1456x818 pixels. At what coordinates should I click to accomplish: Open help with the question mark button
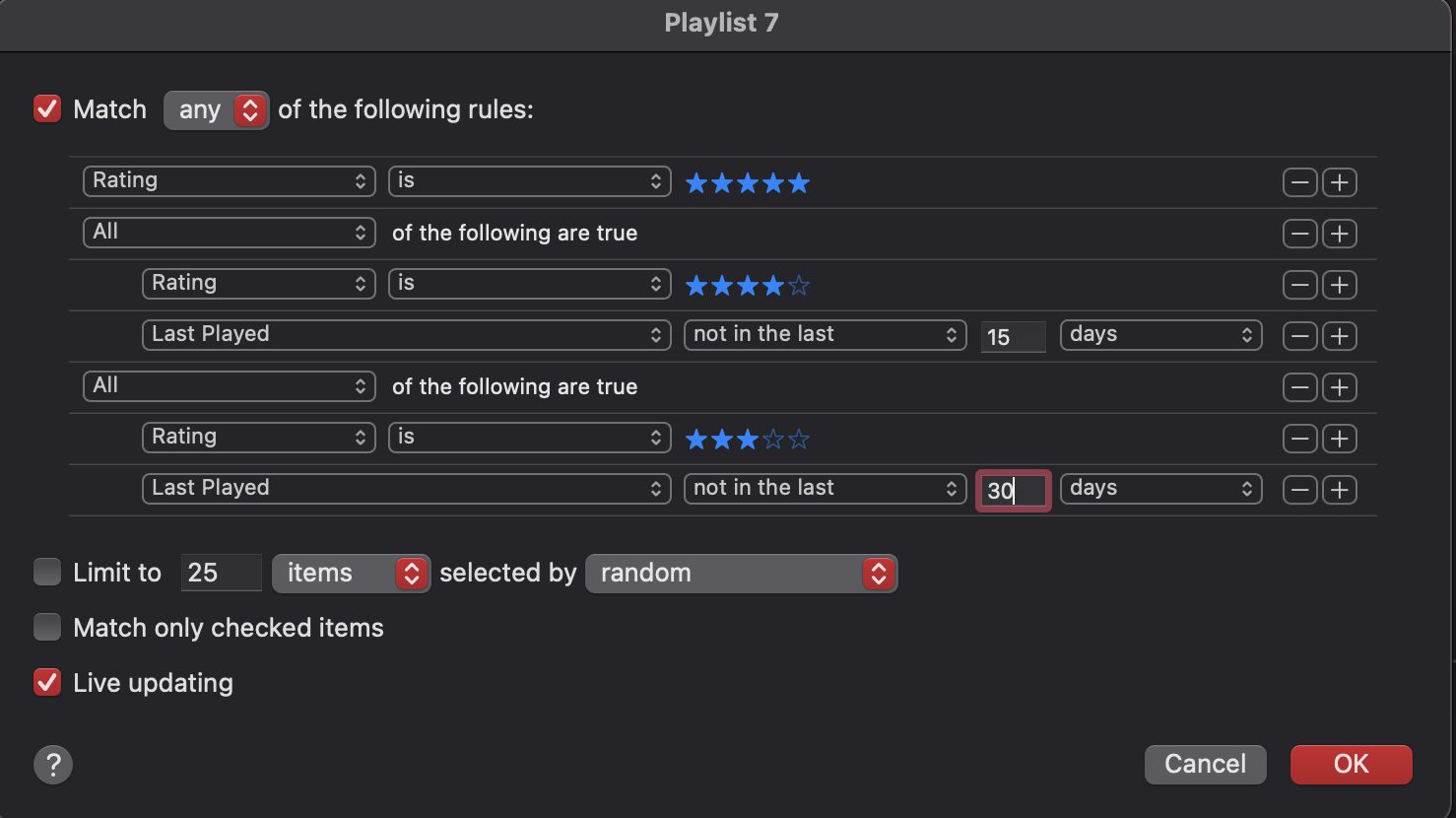click(53, 764)
